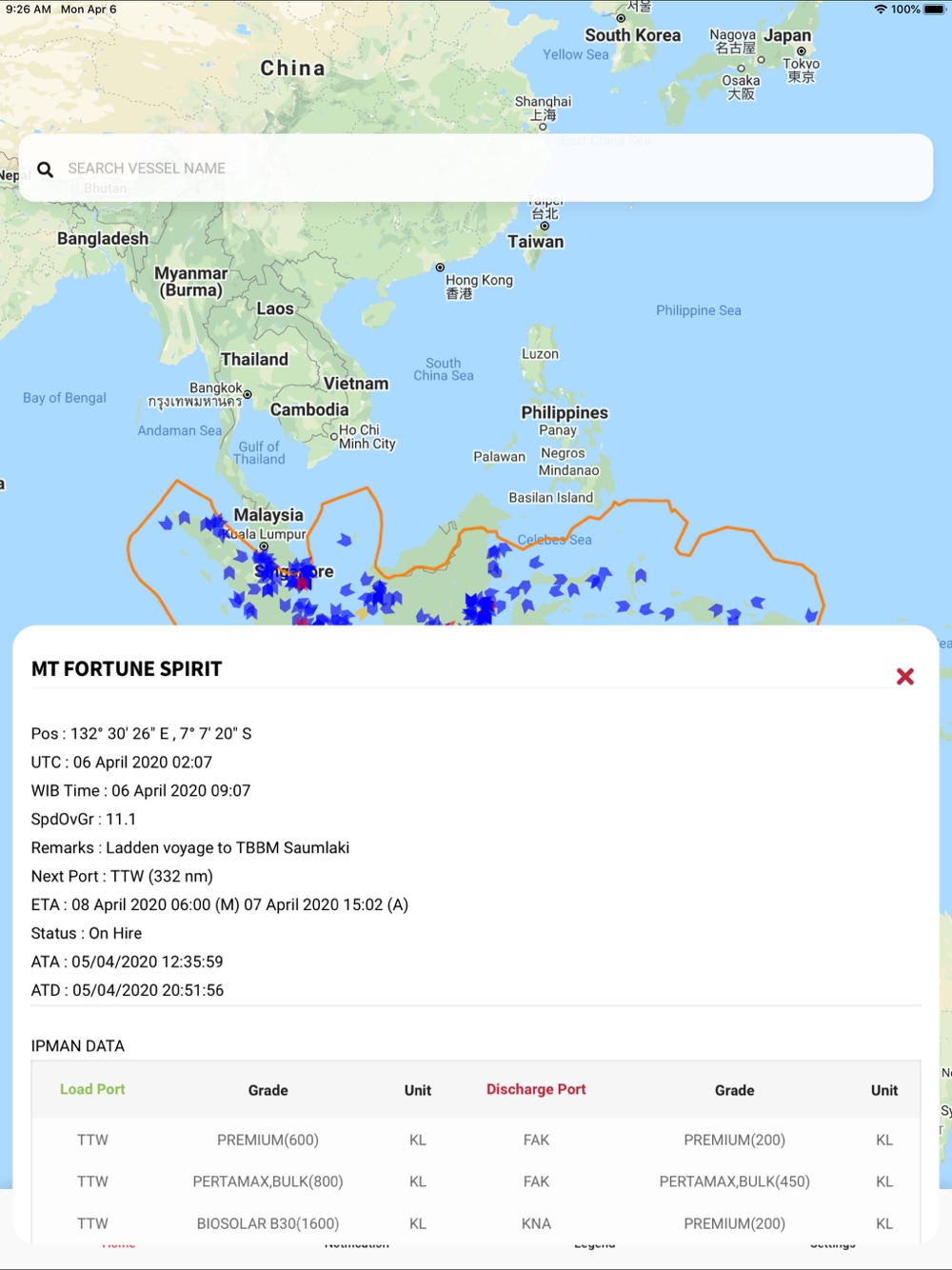Click the Shanghai city marker
The height and width of the screenshot is (1270, 952).
point(543,127)
